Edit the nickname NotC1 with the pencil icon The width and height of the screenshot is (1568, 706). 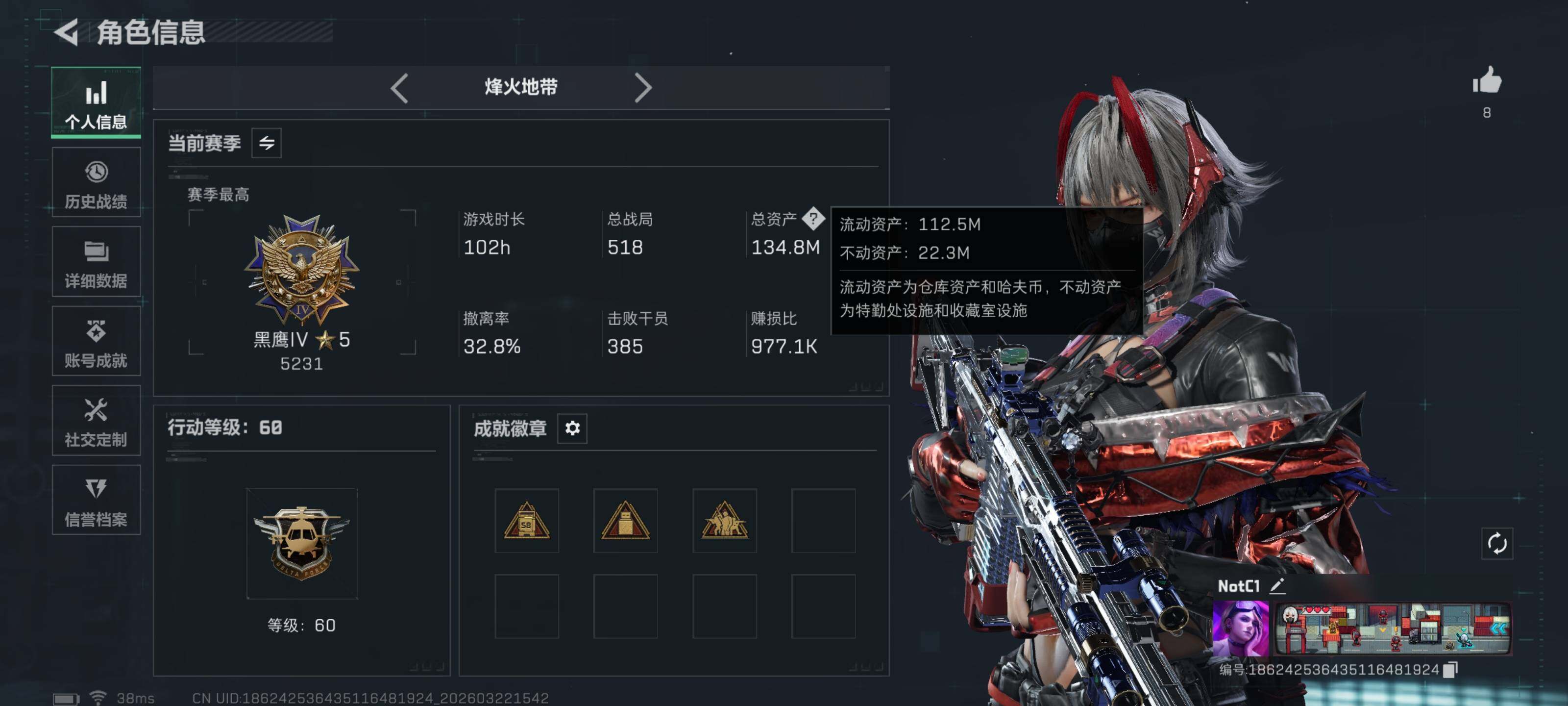(1277, 585)
